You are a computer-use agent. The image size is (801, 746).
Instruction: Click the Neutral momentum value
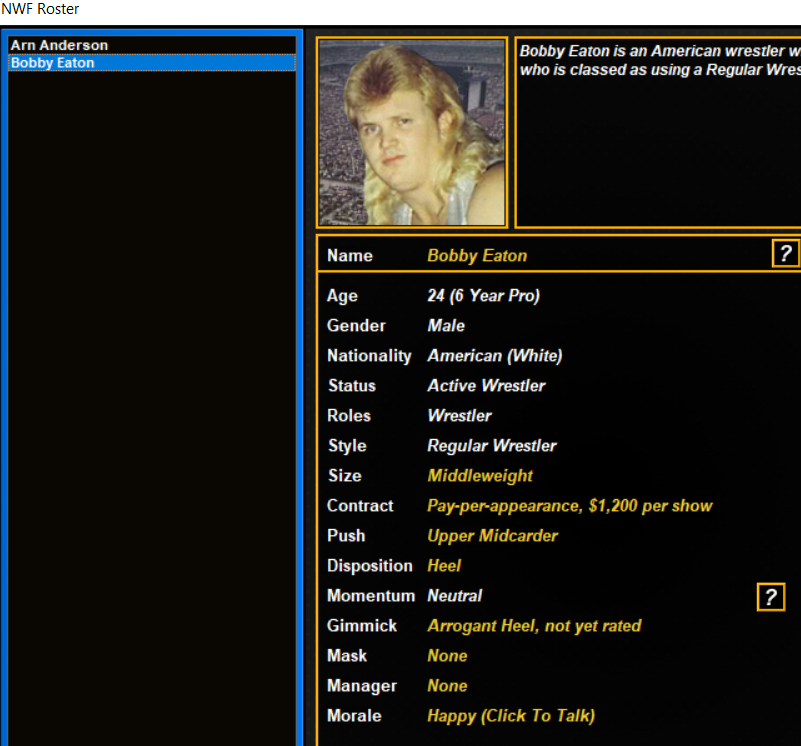pos(454,596)
